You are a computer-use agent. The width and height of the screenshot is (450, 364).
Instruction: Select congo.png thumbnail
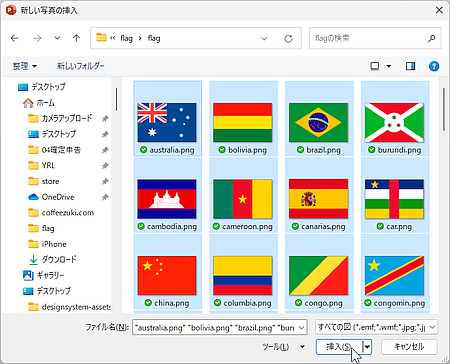click(x=319, y=272)
